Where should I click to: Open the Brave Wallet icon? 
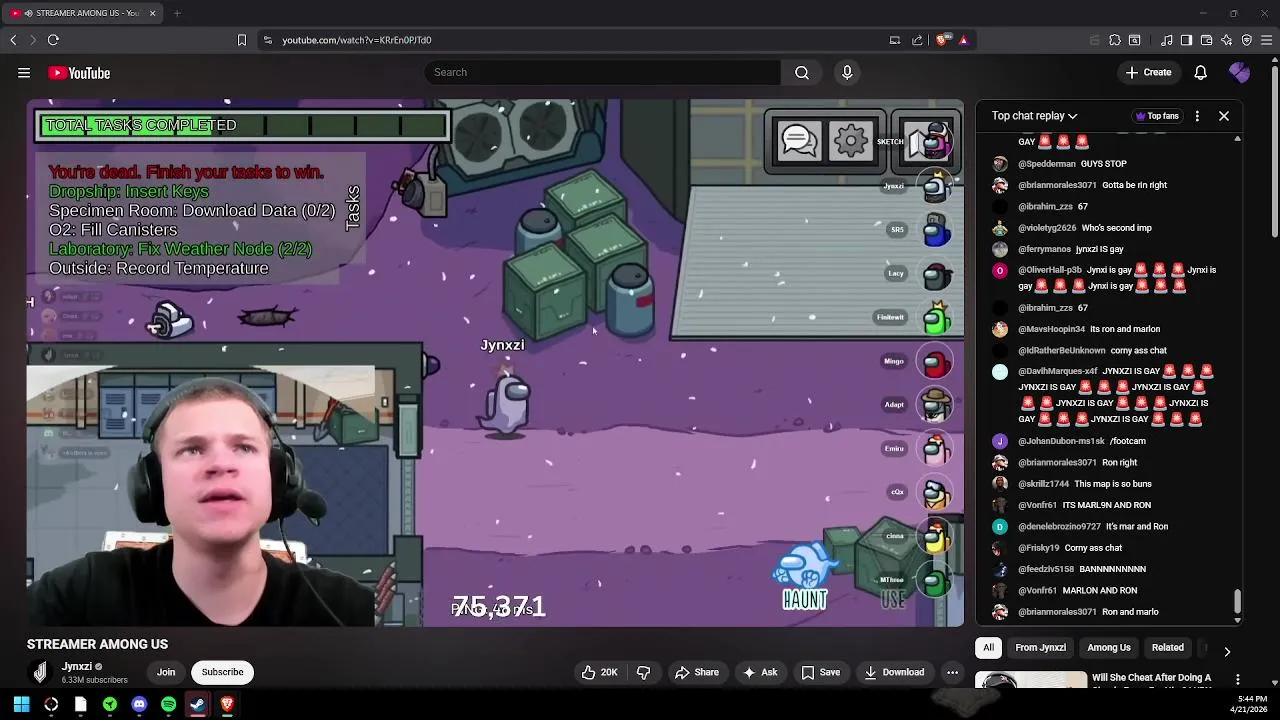click(1206, 40)
